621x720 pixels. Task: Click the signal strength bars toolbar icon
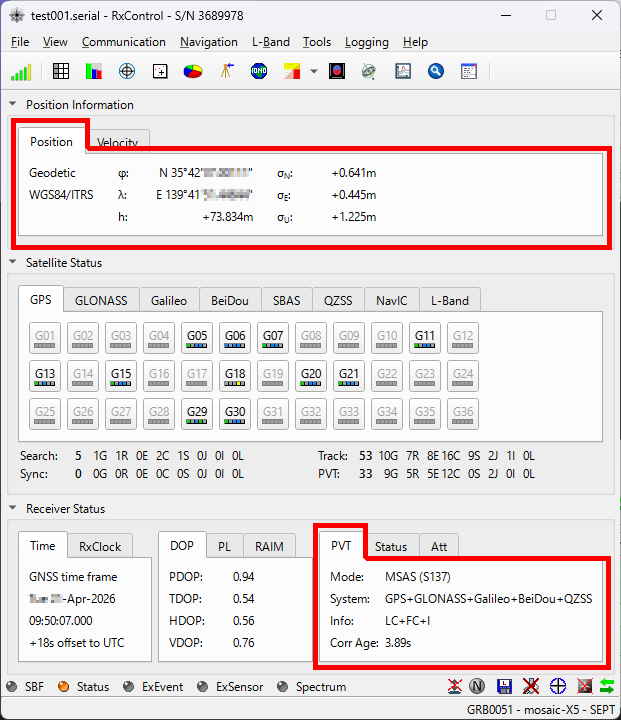[21, 71]
